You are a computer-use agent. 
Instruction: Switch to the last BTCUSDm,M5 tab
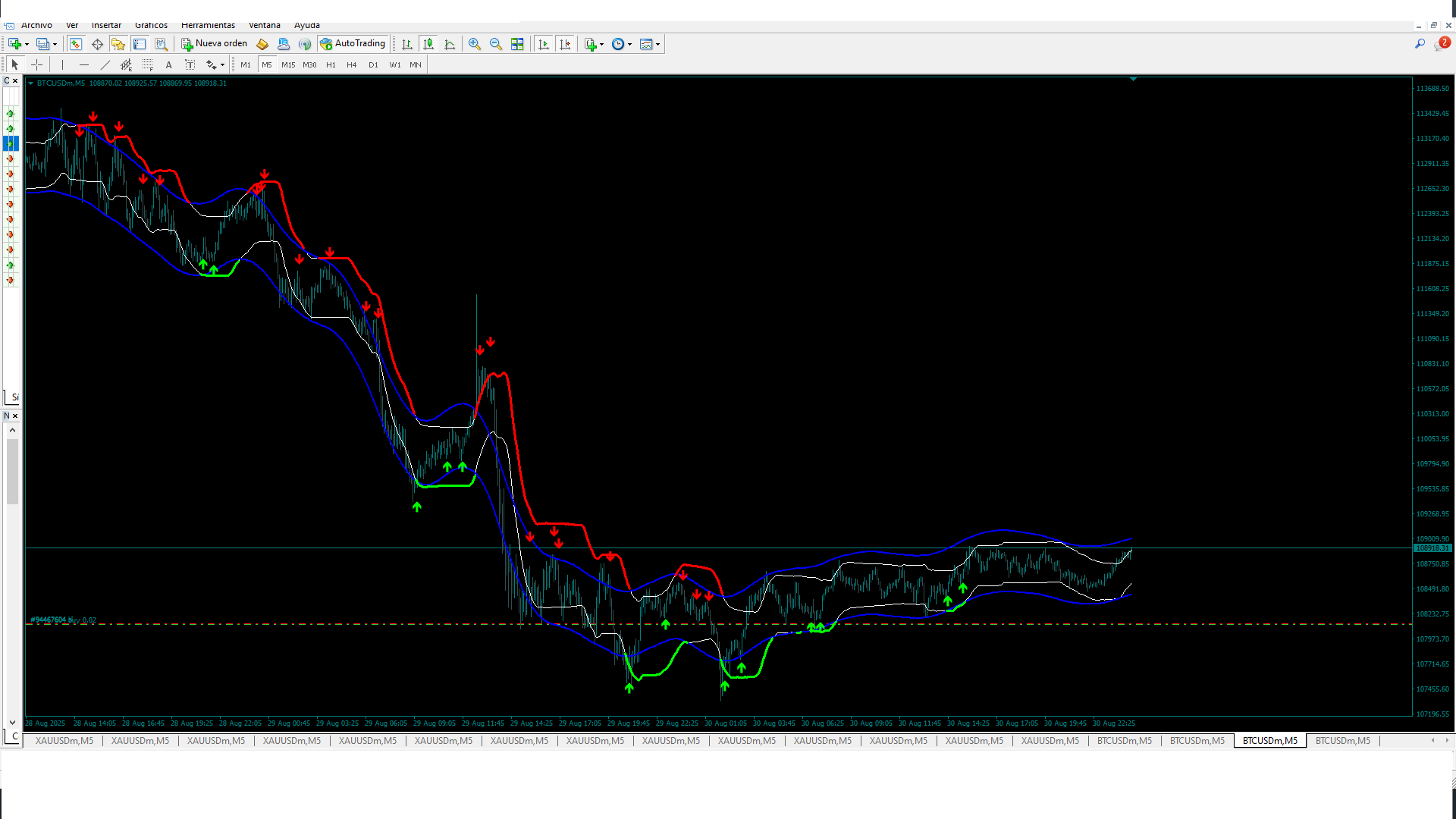[x=1342, y=741]
